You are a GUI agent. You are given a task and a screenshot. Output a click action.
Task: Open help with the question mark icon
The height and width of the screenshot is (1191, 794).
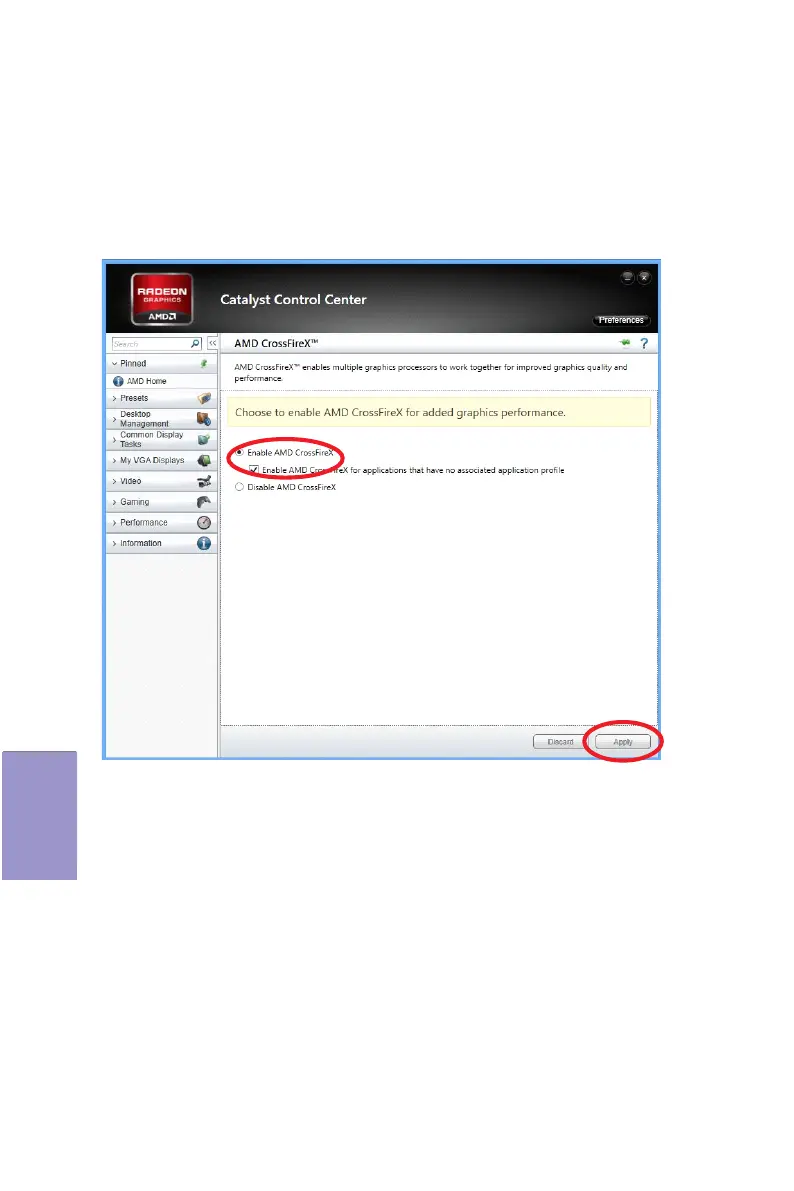[644, 343]
